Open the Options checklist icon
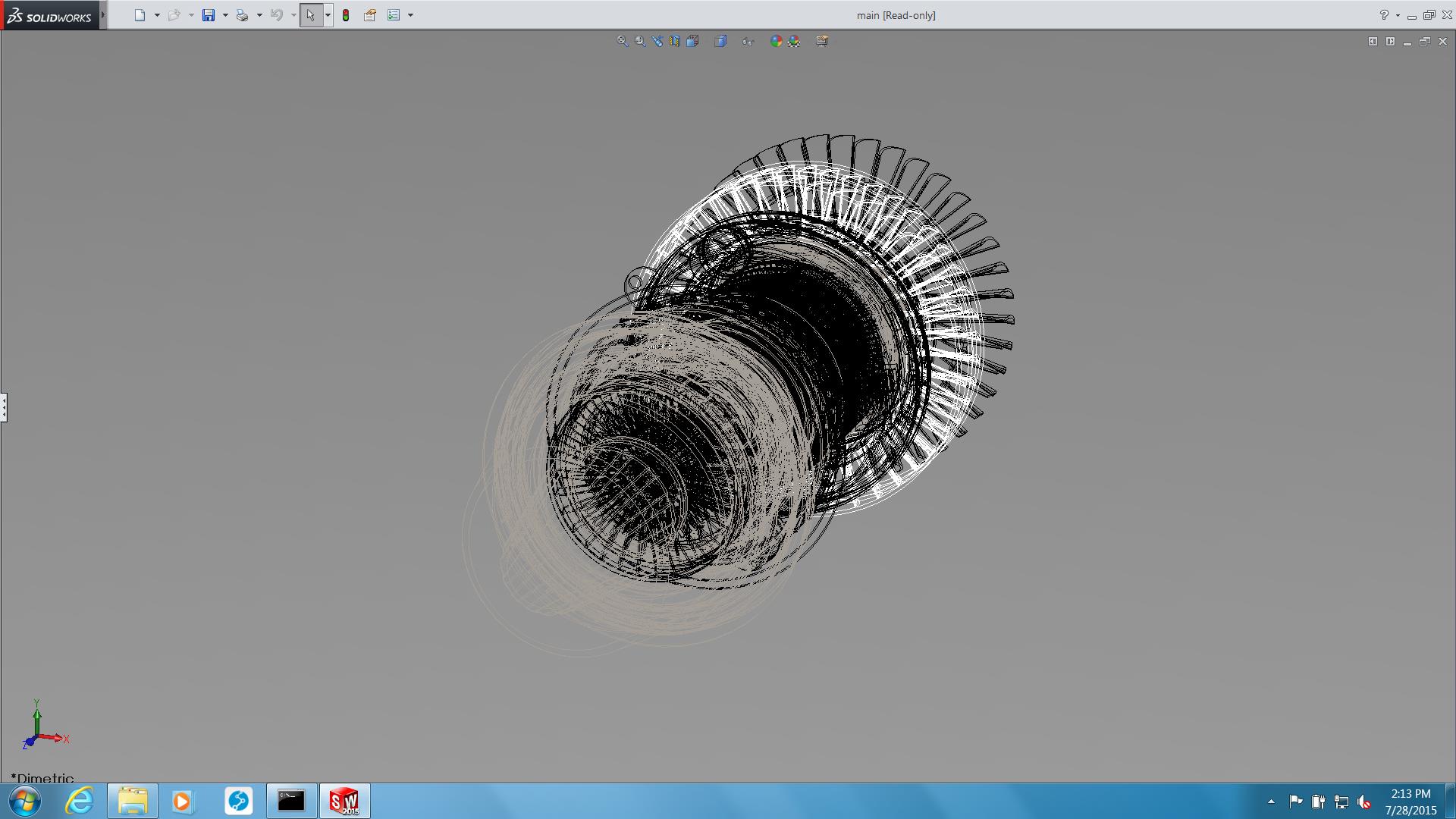This screenshot has height=819, width=1456. (394, 15)
